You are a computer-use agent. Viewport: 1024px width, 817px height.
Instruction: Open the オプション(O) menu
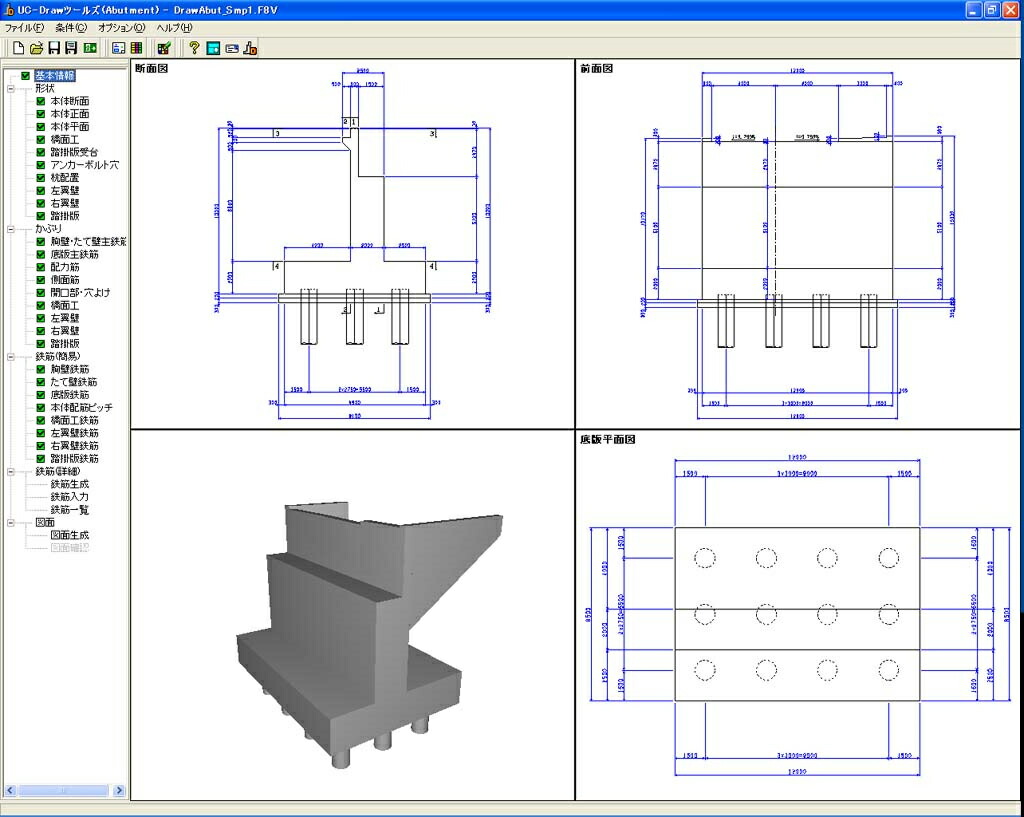[x=121, y=28]
